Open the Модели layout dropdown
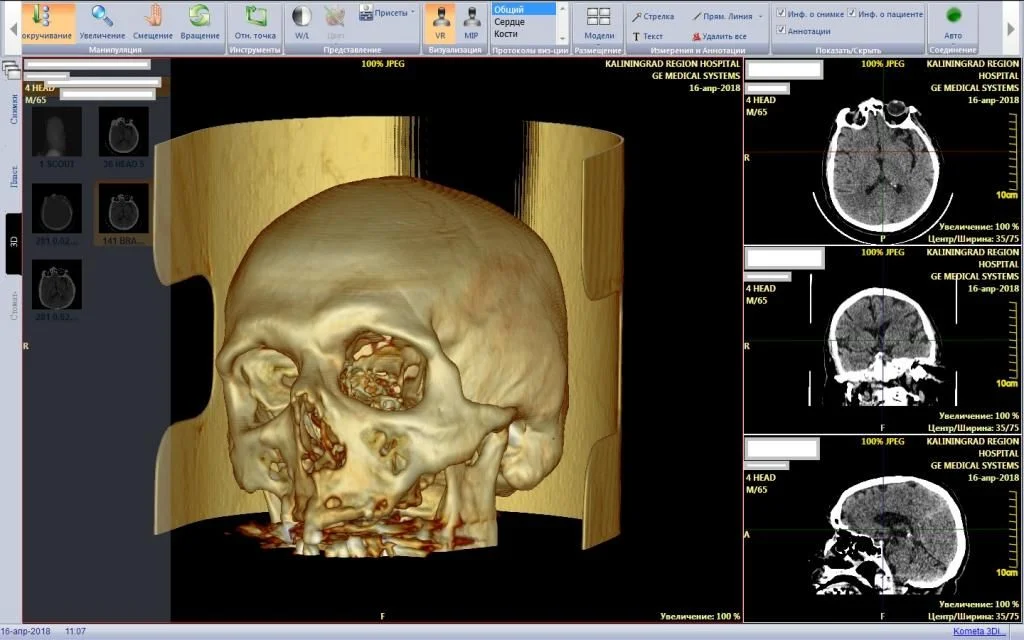The image size is (1024, 640). coord(599,22)
